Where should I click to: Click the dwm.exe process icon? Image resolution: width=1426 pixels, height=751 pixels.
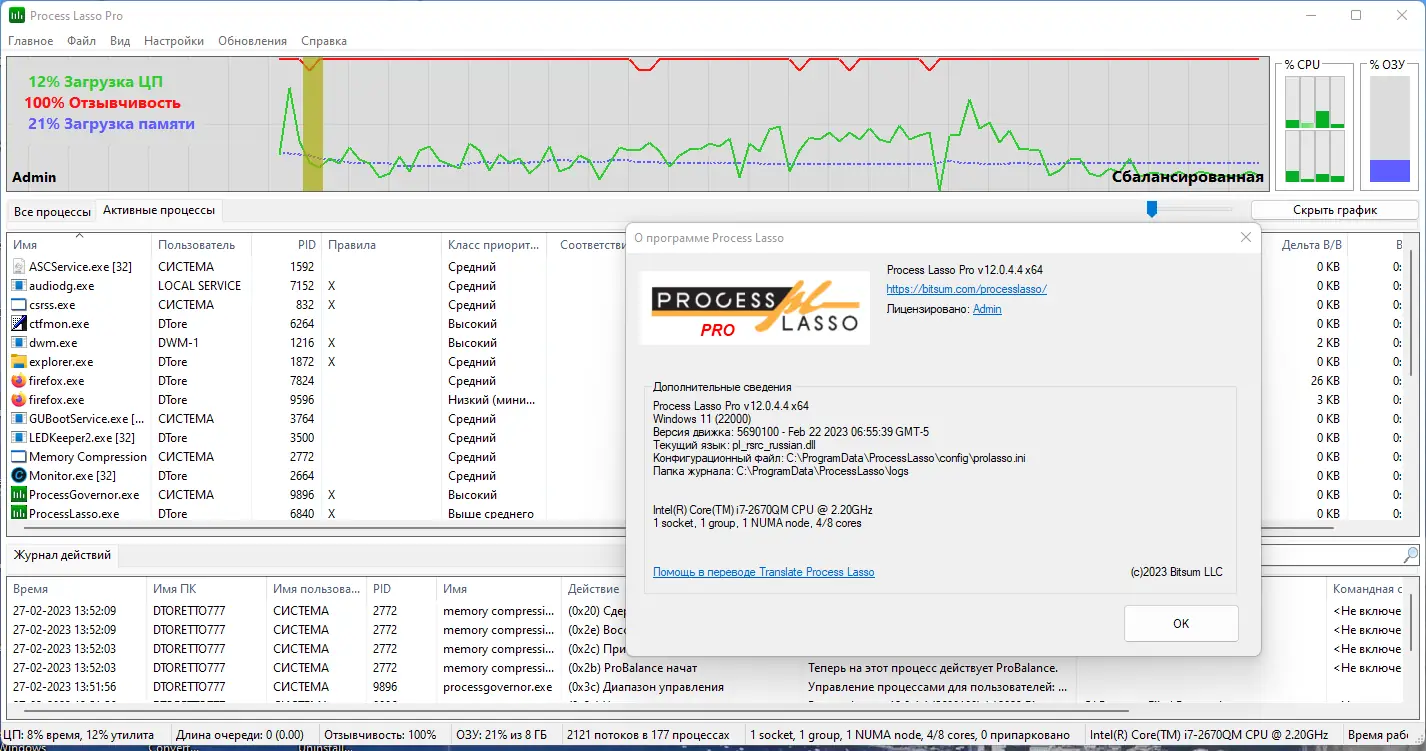click(x=17, y=342)
